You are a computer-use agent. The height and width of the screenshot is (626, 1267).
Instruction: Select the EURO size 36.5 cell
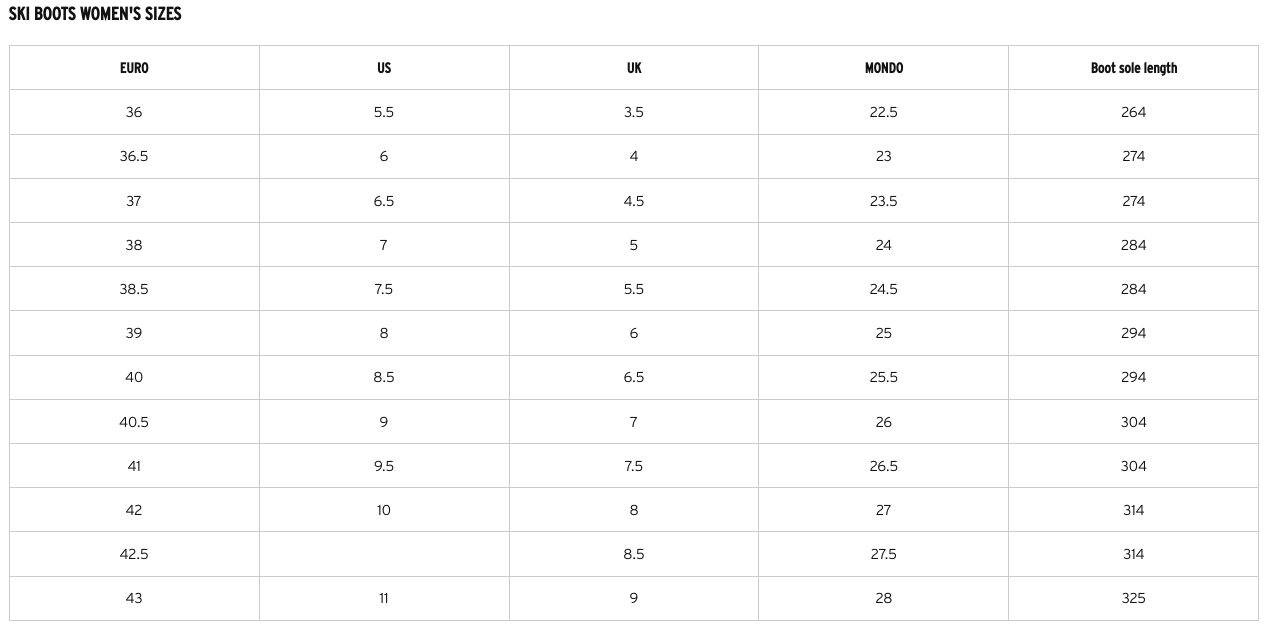[x=134, y=156]
